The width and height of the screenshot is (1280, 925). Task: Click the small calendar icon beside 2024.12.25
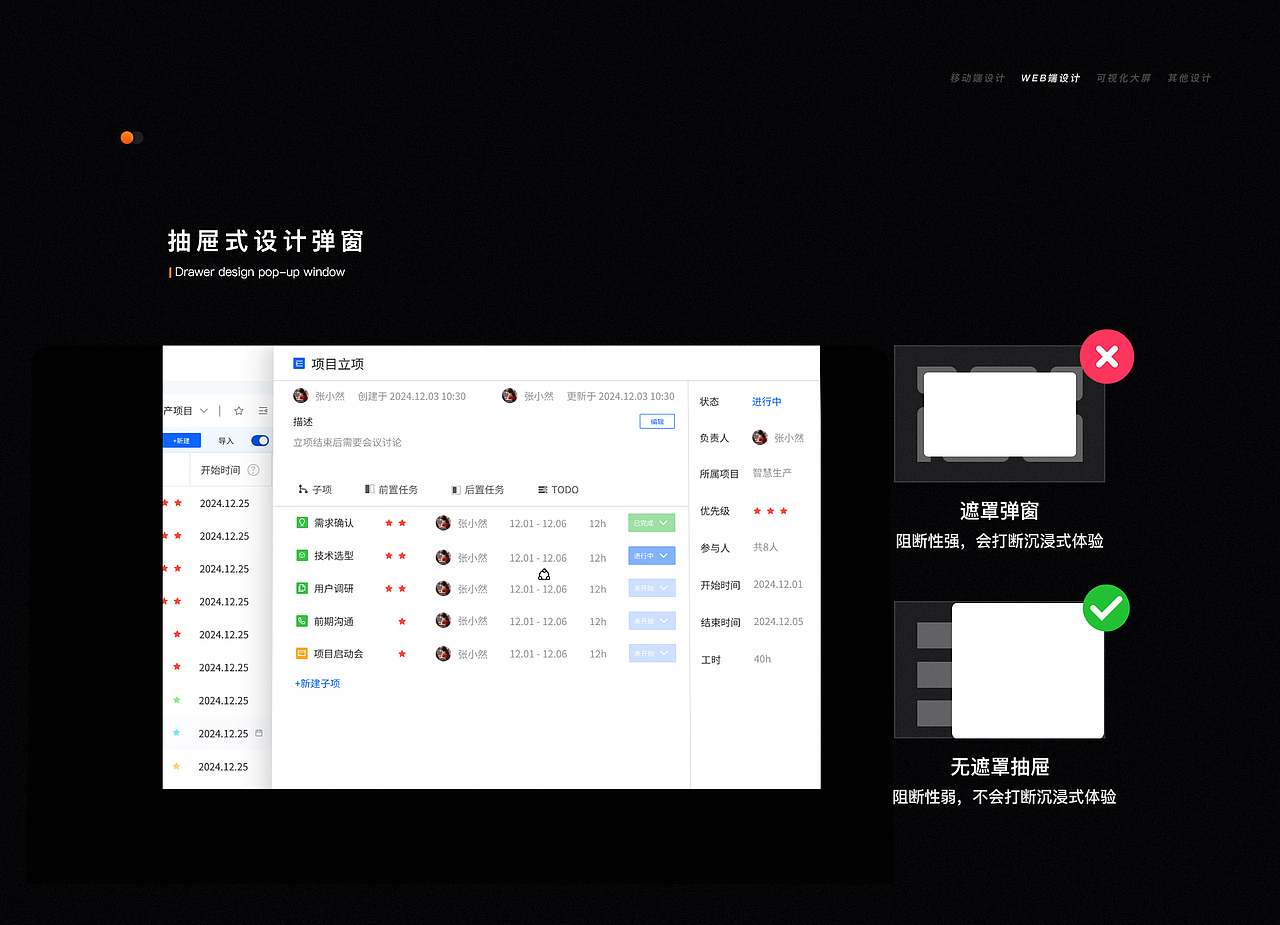(x=259, y=733)
